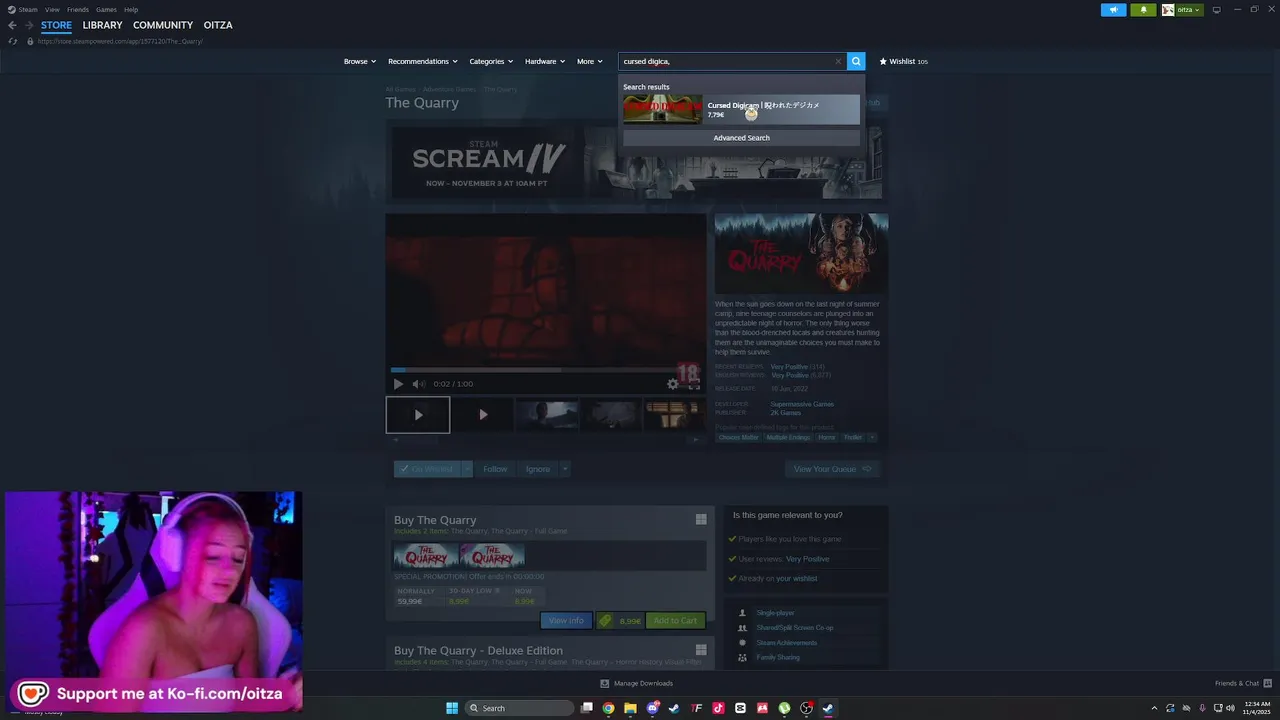This screenshot has height=720, width=1280.
Task: Open Discord from taskbar
Action: (652, 708)
